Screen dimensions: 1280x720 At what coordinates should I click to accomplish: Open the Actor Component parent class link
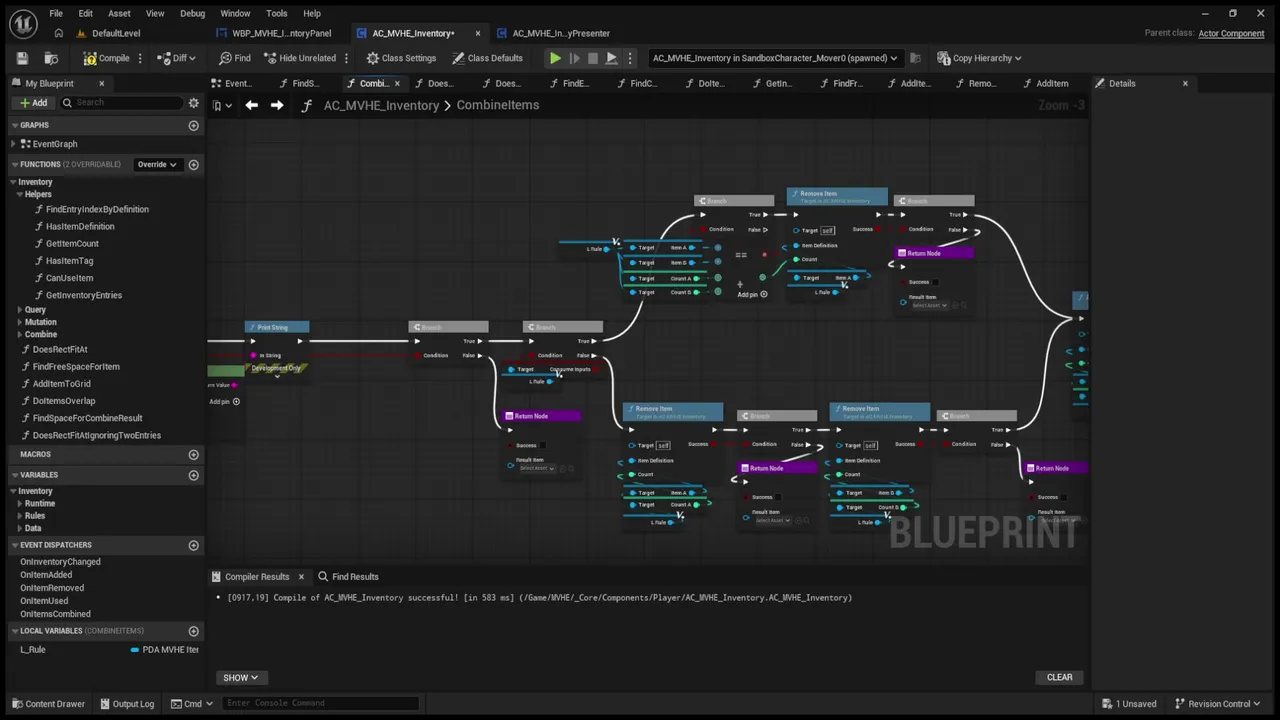(x=1231, y=33)
